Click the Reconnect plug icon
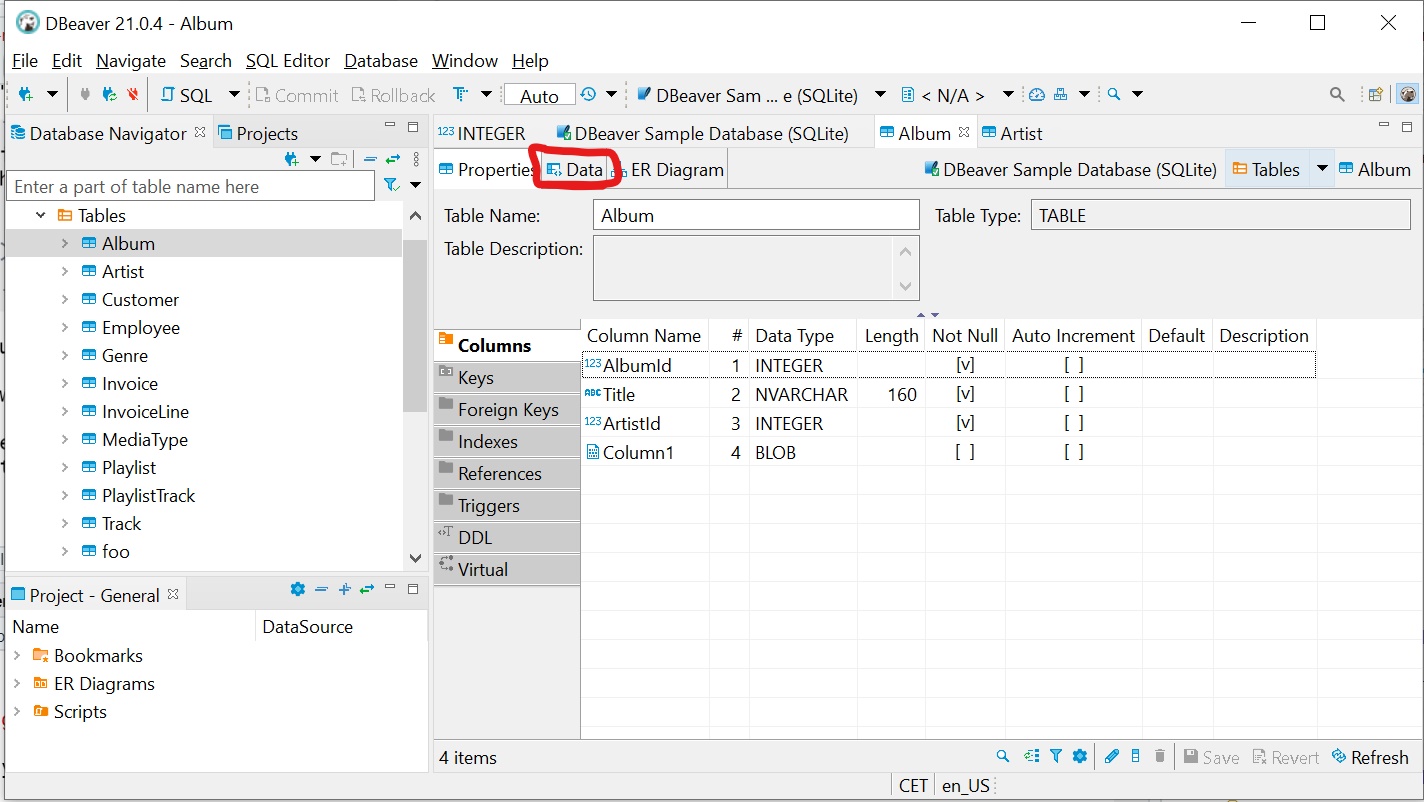Screen dimensions: 1424x802 pos(109,95)
